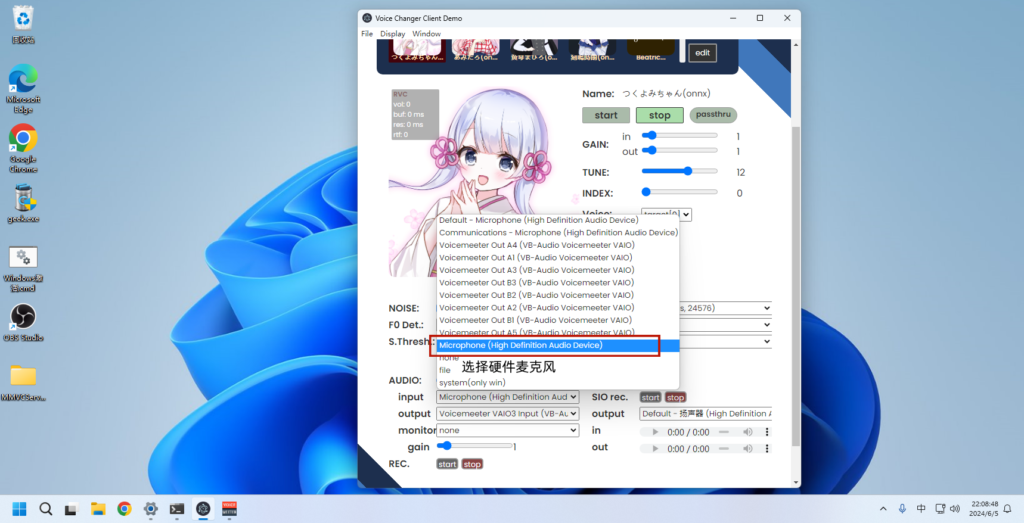Adjust the TUNE slider
Viewport: 1024px width, 523px height.
tap(680, 171)
